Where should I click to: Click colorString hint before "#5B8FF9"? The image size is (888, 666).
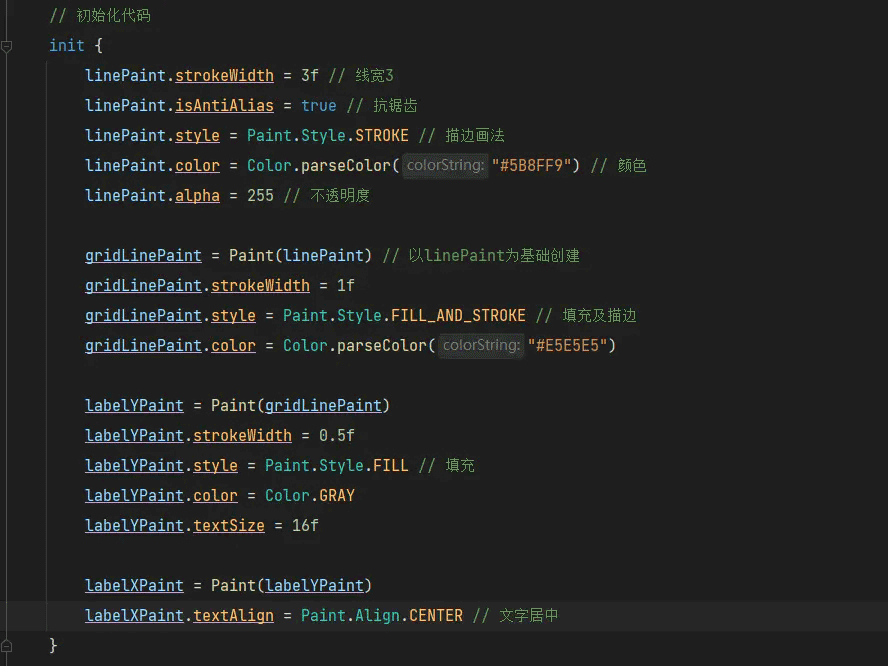445,165
